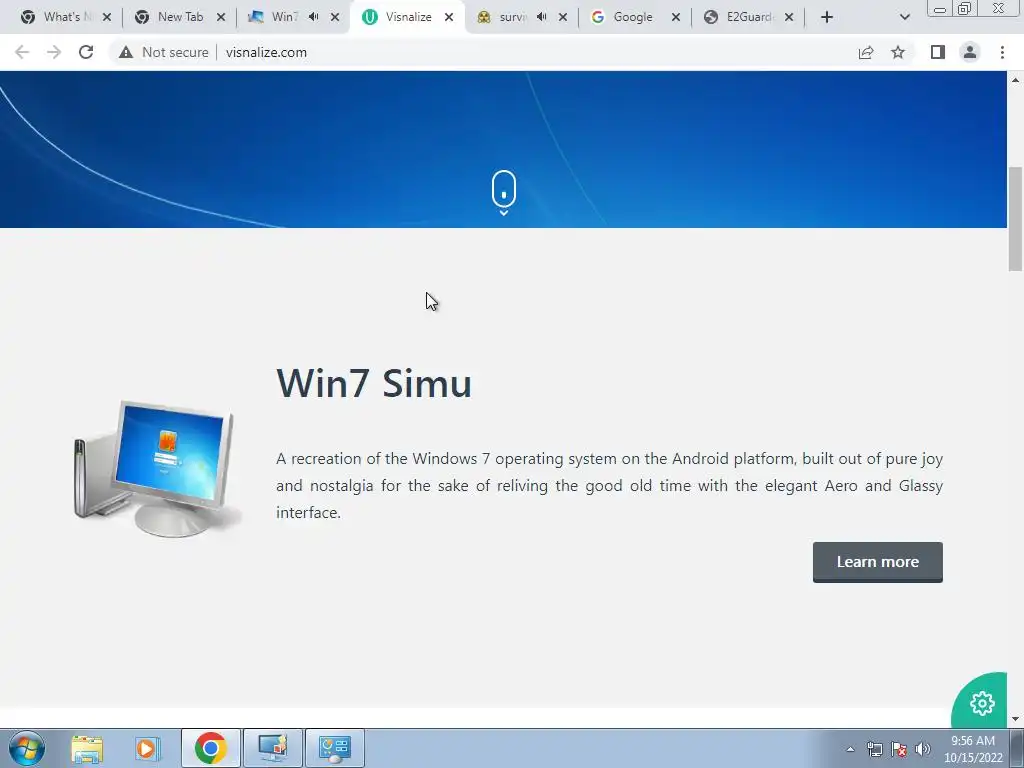Image resolution: width=1024 pixels, height=768 pixels.
Task: Click the browser back arrow
Action: coord(22,52)
